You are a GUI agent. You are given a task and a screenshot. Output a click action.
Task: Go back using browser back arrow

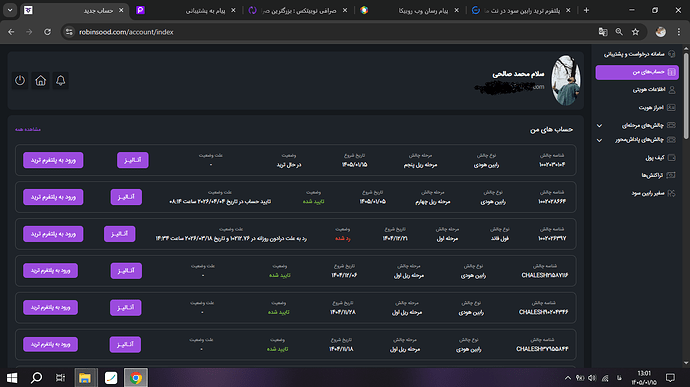click(11, 32)
